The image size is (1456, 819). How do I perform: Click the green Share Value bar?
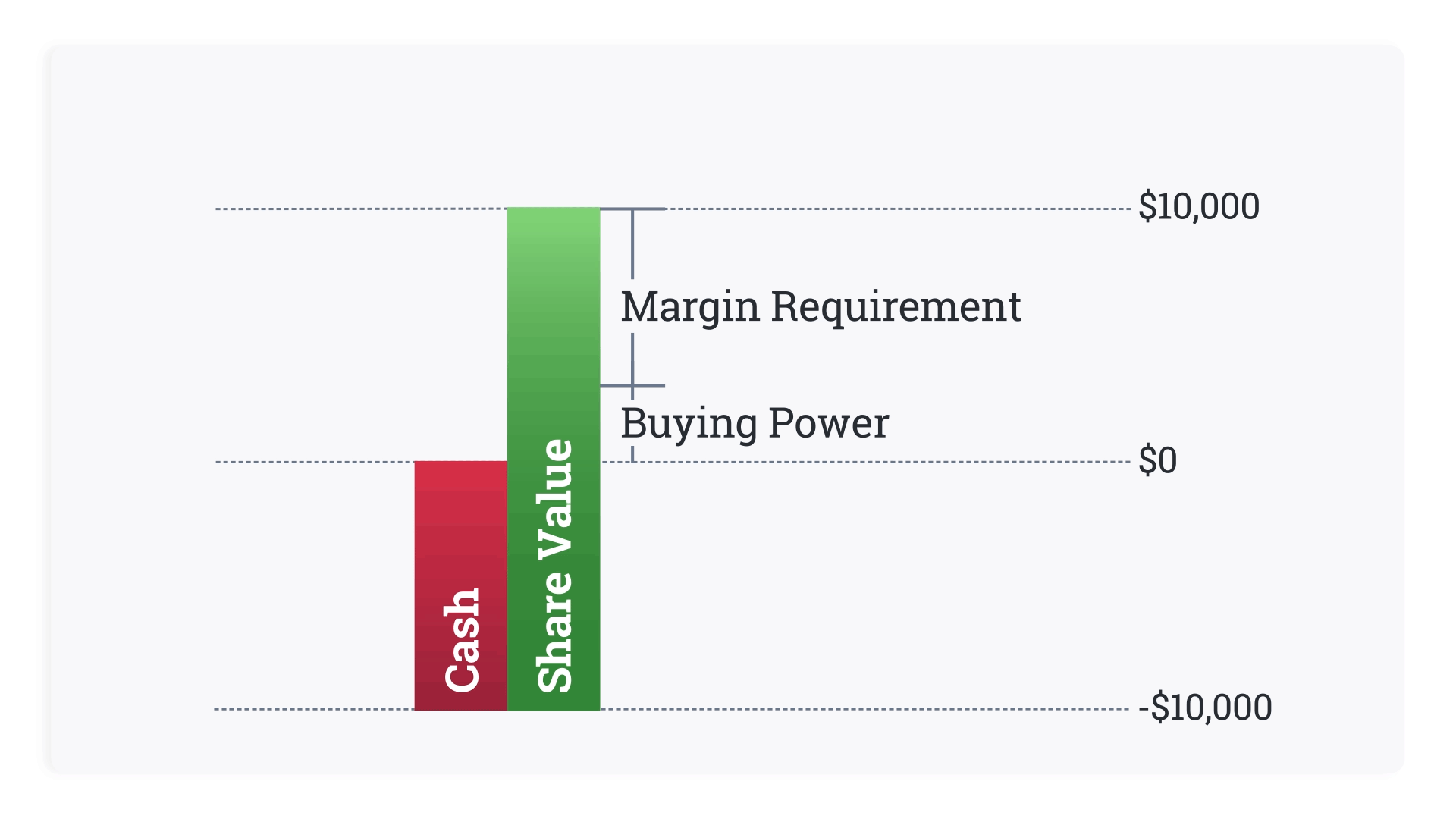554,341
